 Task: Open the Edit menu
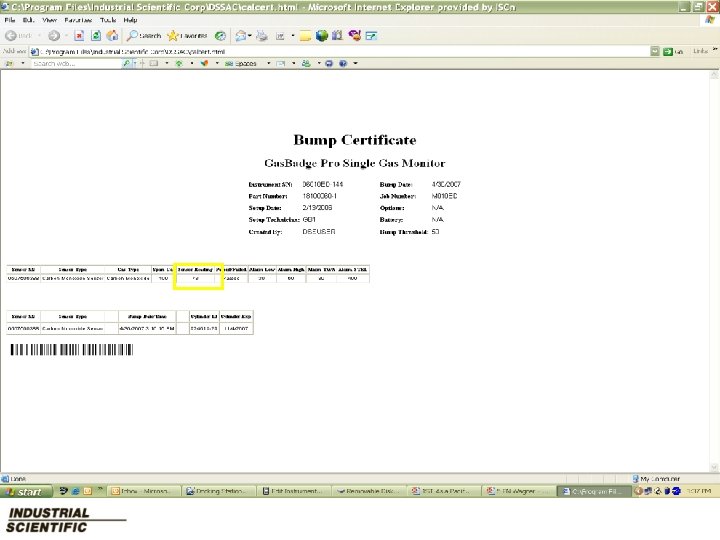point(28,20)
